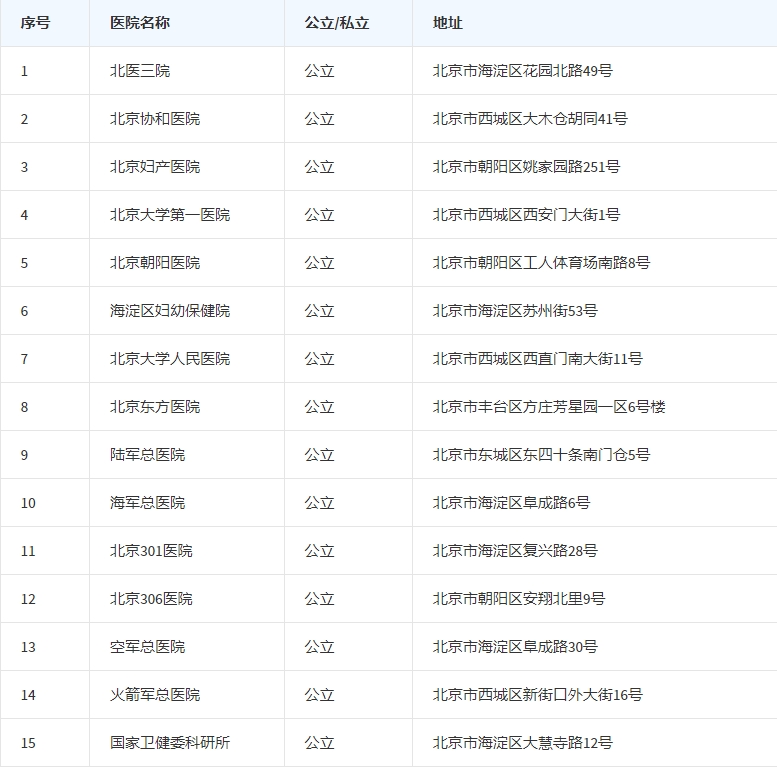The width and height of the screenshot is (777, 768).
Task: Click address 北京市东城区东四十条南门仓5号
Action: tap(541, 455)
